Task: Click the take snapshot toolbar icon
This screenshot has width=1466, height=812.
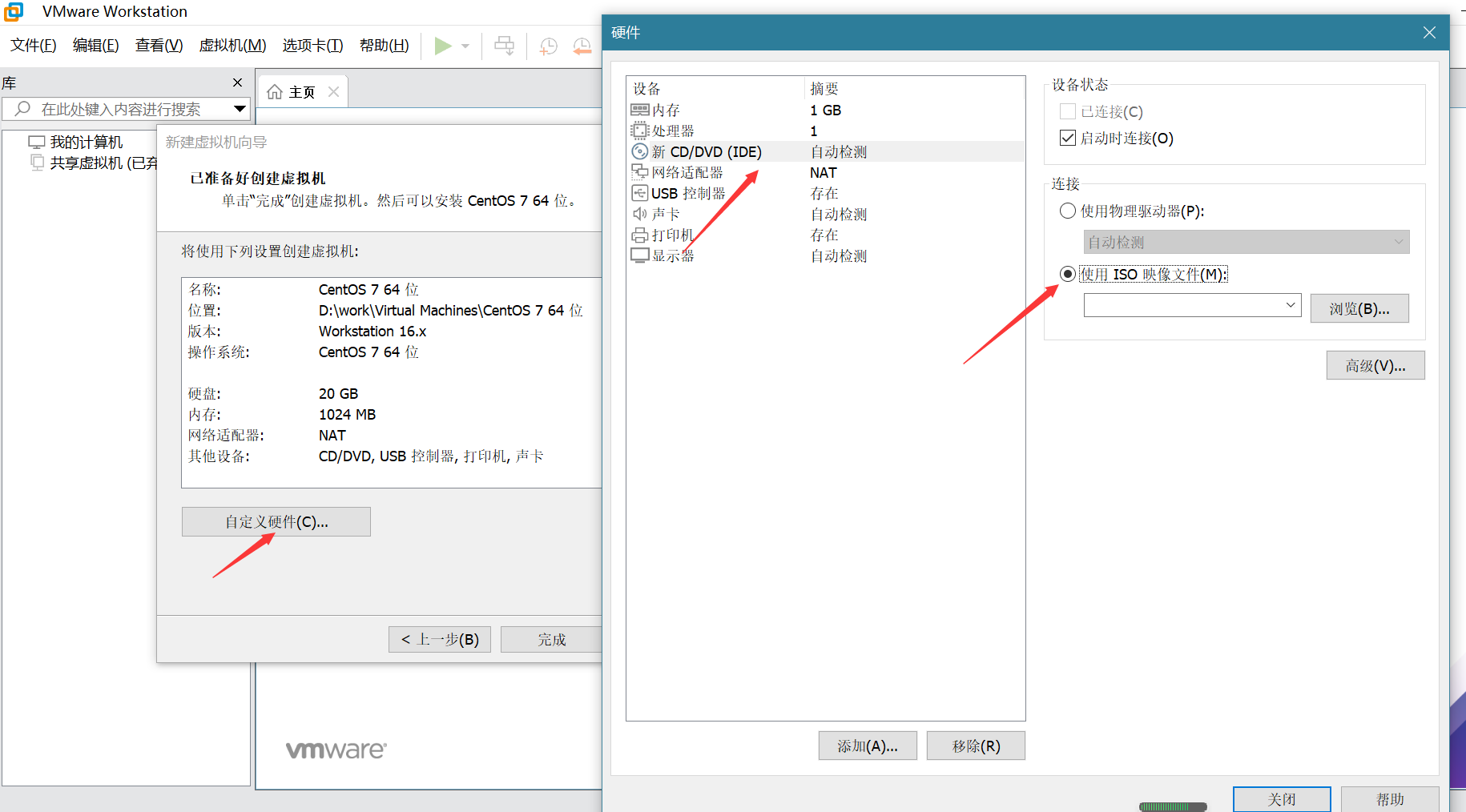Action: point(548,46)
